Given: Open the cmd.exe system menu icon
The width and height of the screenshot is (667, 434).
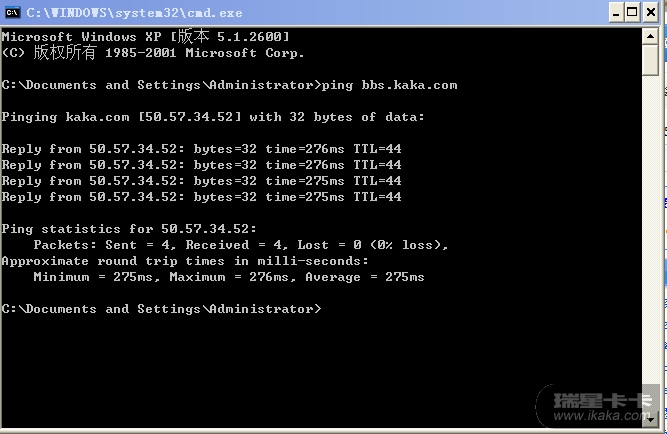Looking at the screenshot, I should pos(12,12).
